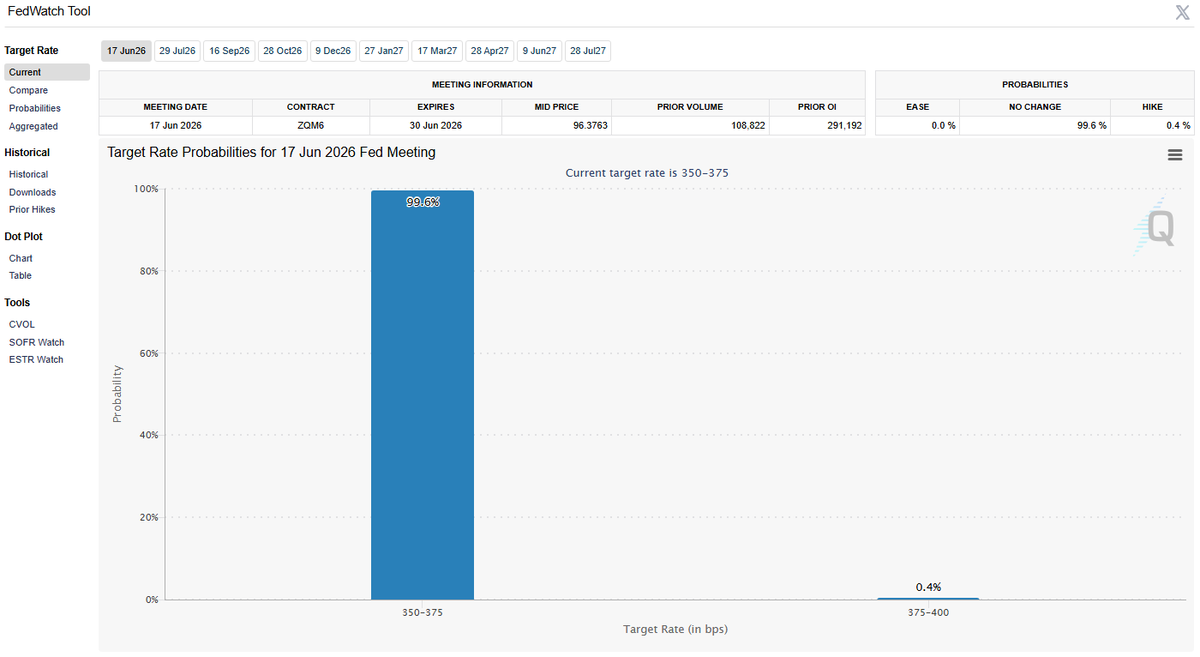
Task: Click the 30 Jun 2026 expiry cell
Action: point(436,125)
